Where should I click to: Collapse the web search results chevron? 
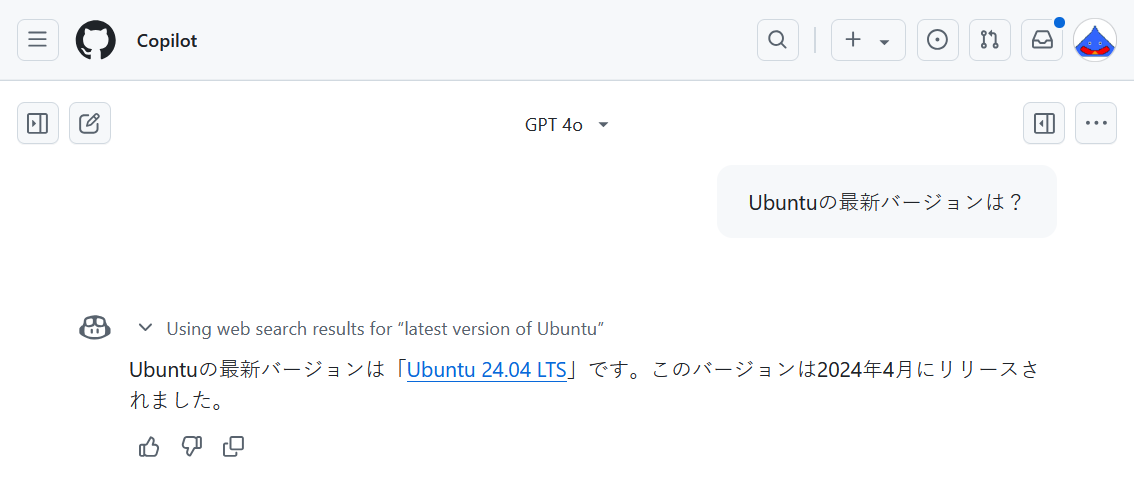tap(145, 328)
